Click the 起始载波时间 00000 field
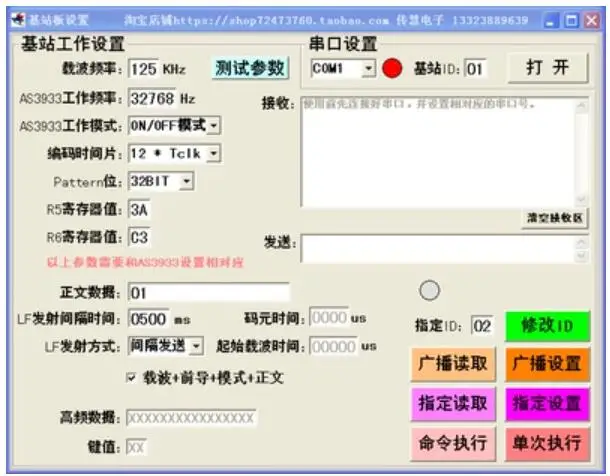The height and width of the screenshot is (476, 610). click(x=333, y=346)
